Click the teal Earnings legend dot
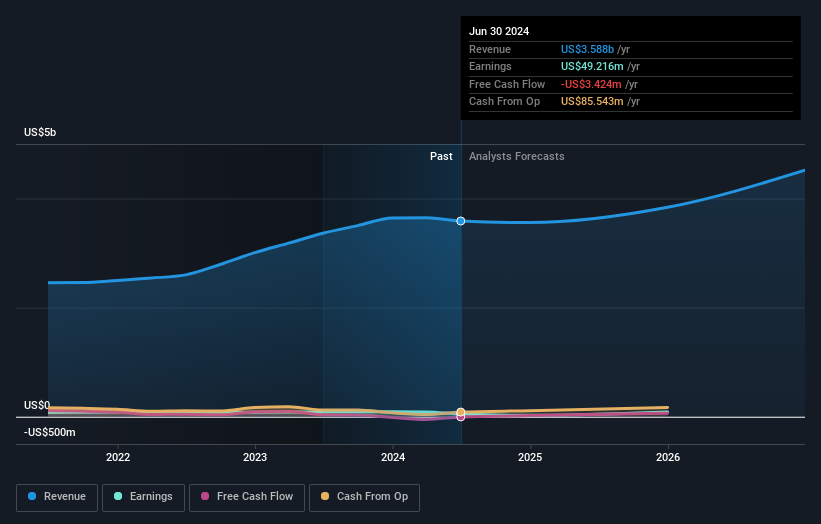 tap(118, 496)
